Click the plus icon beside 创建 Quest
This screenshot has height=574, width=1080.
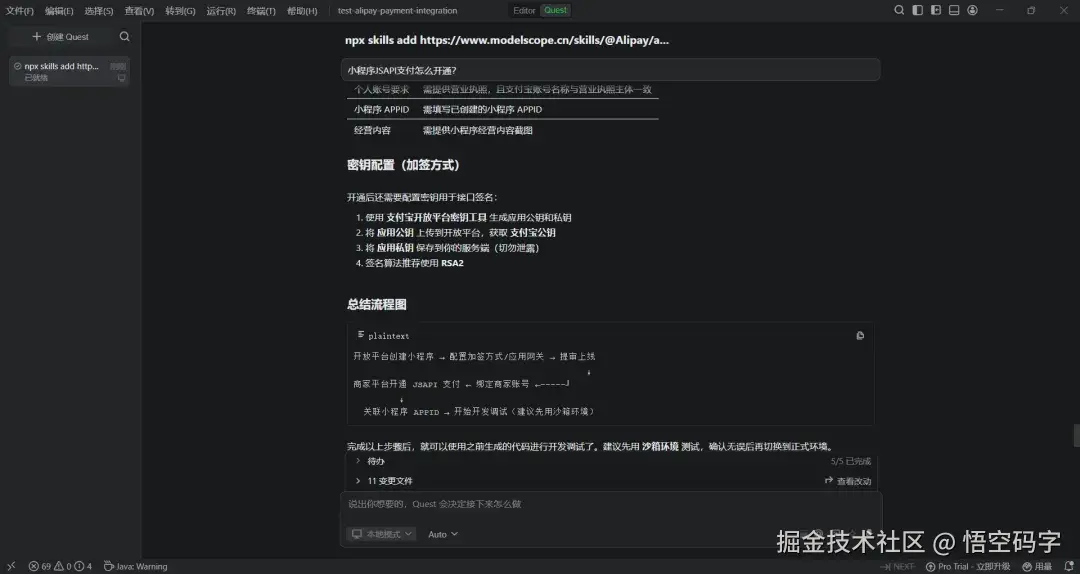tap(37, 37)
